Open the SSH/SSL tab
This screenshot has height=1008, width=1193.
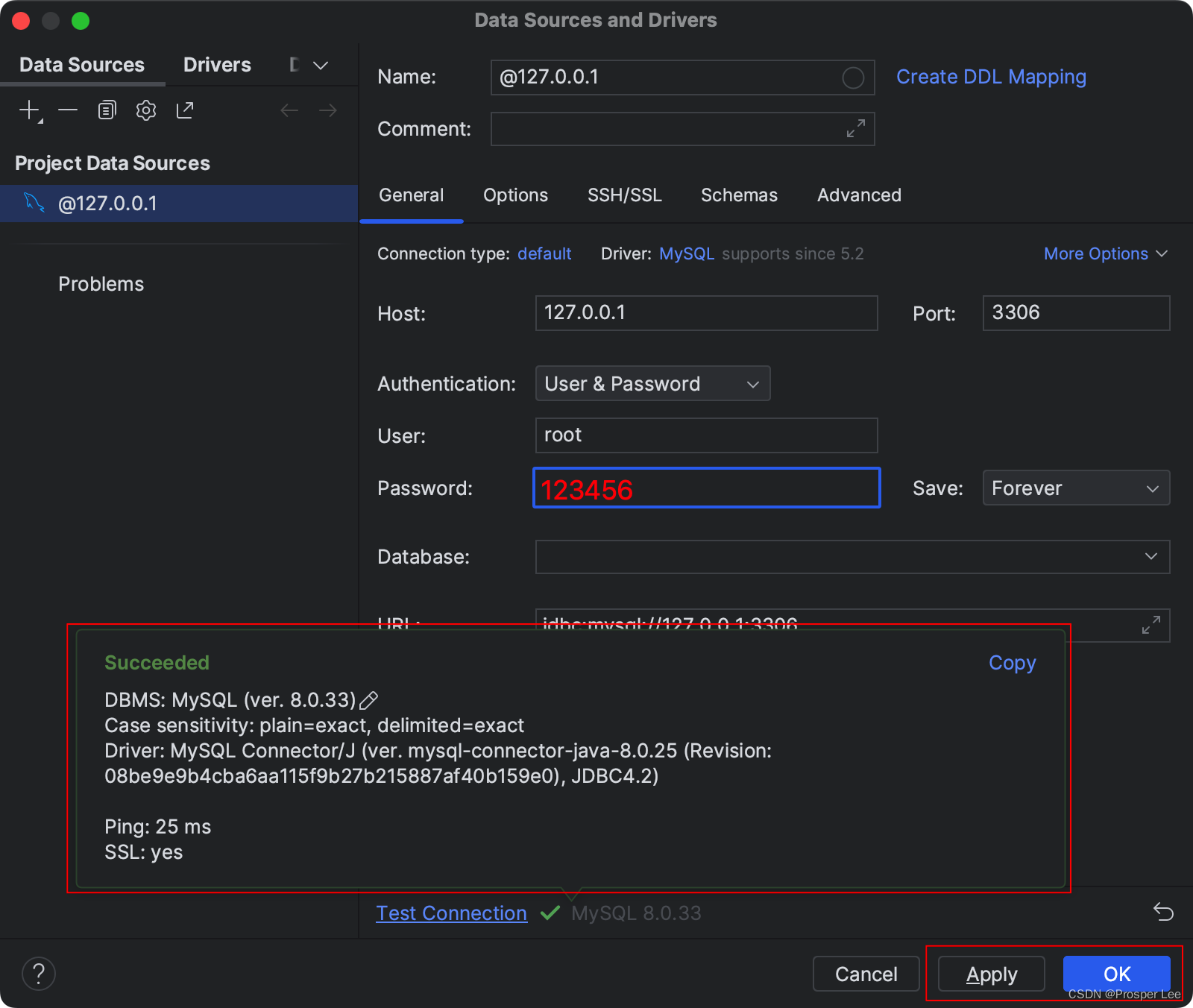(x=625, y=195)
